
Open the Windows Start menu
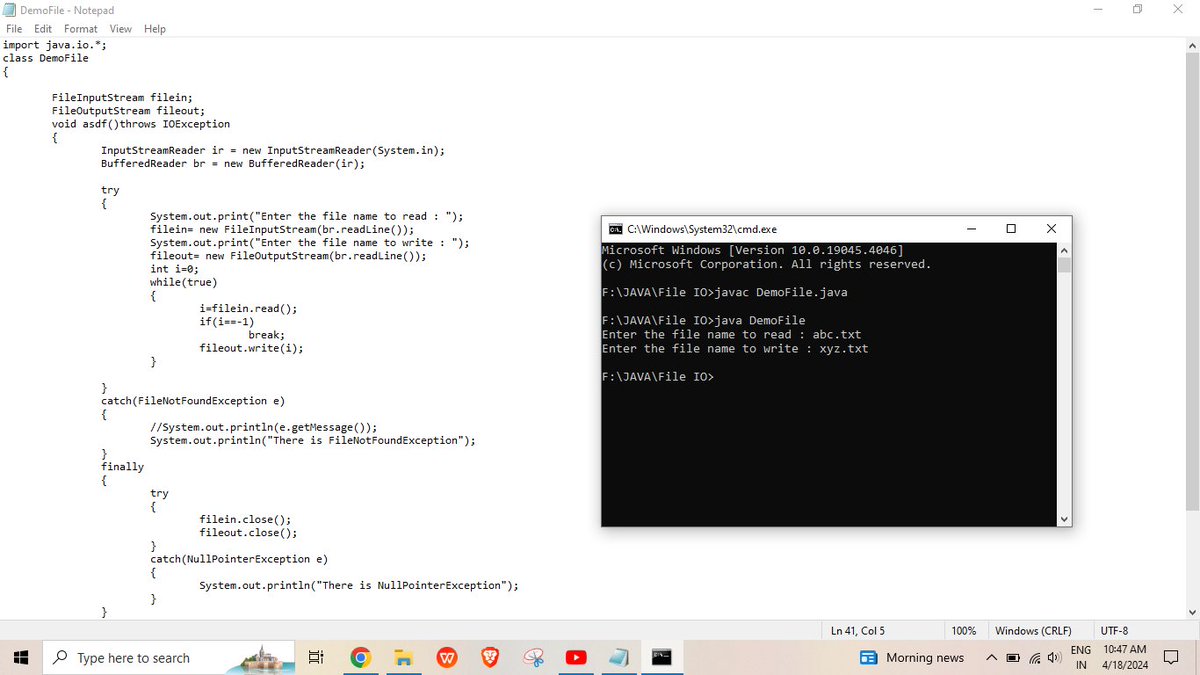19,657
